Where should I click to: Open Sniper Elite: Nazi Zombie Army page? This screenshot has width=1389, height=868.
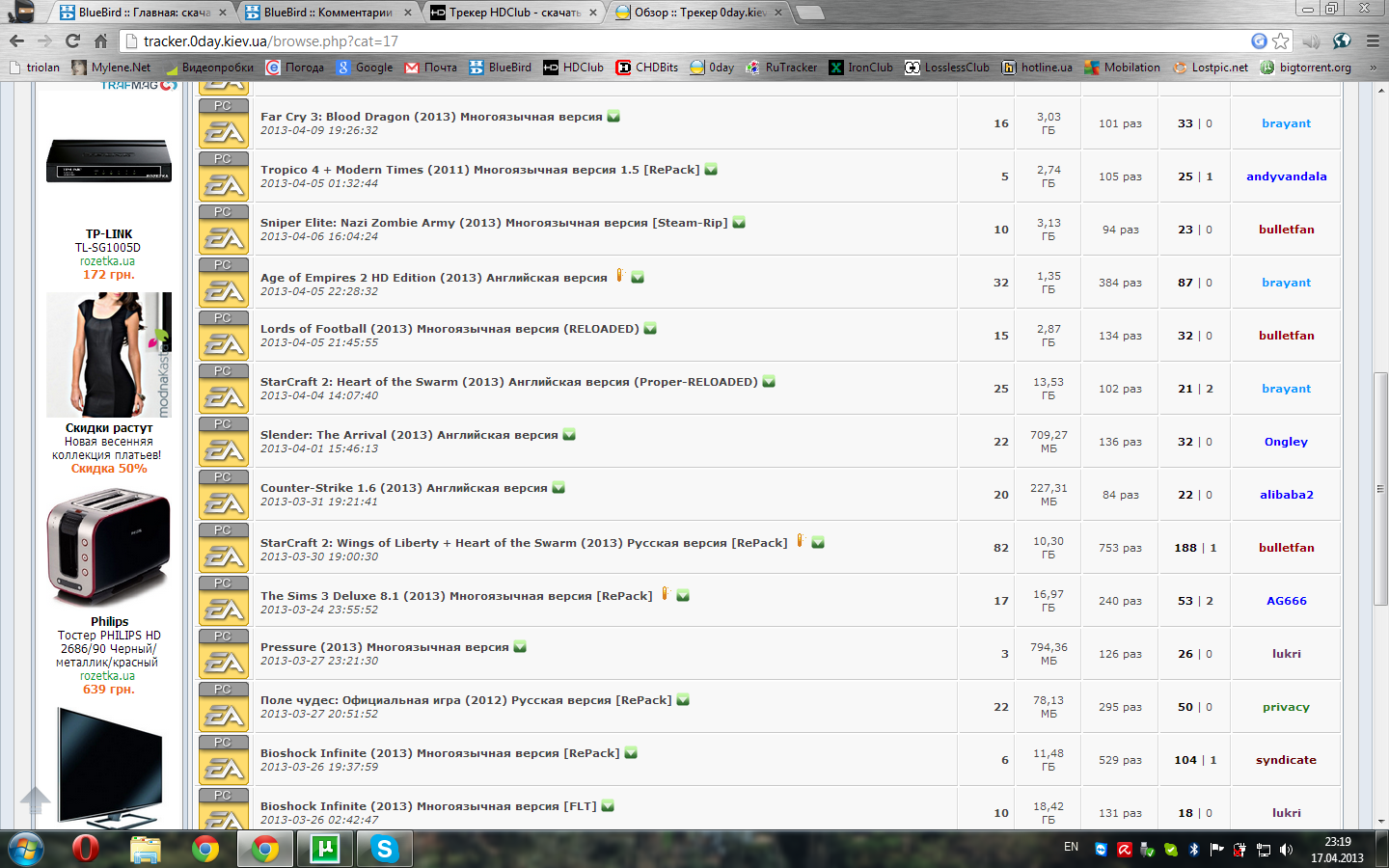[x=494, y=223]
